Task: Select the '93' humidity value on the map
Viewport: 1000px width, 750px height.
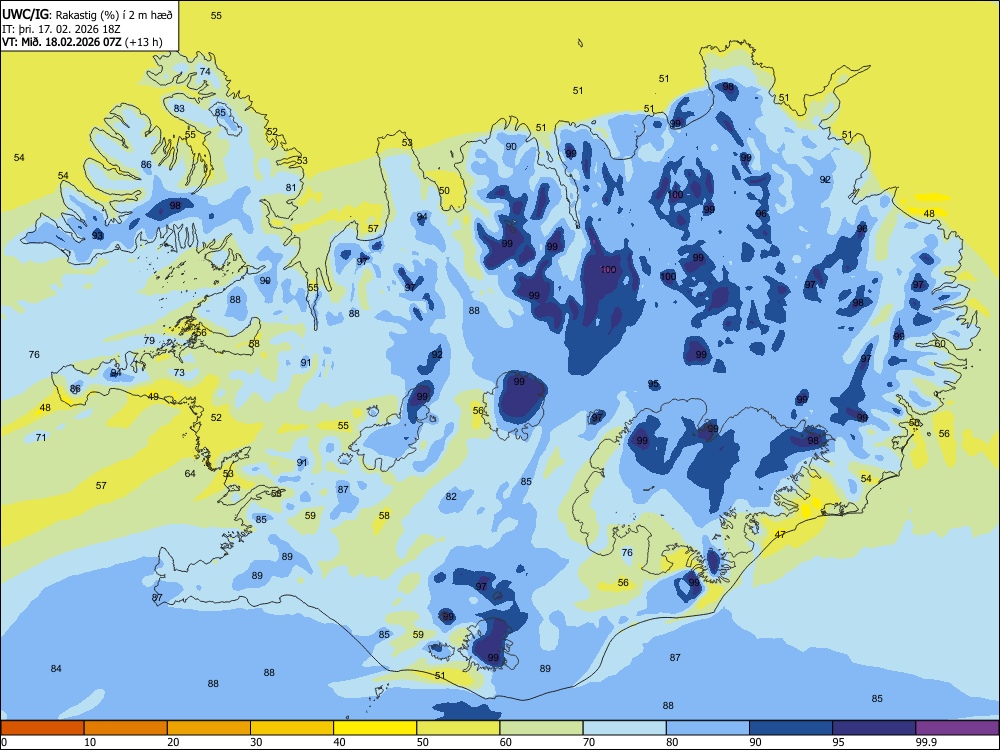Action: (97, 235)
